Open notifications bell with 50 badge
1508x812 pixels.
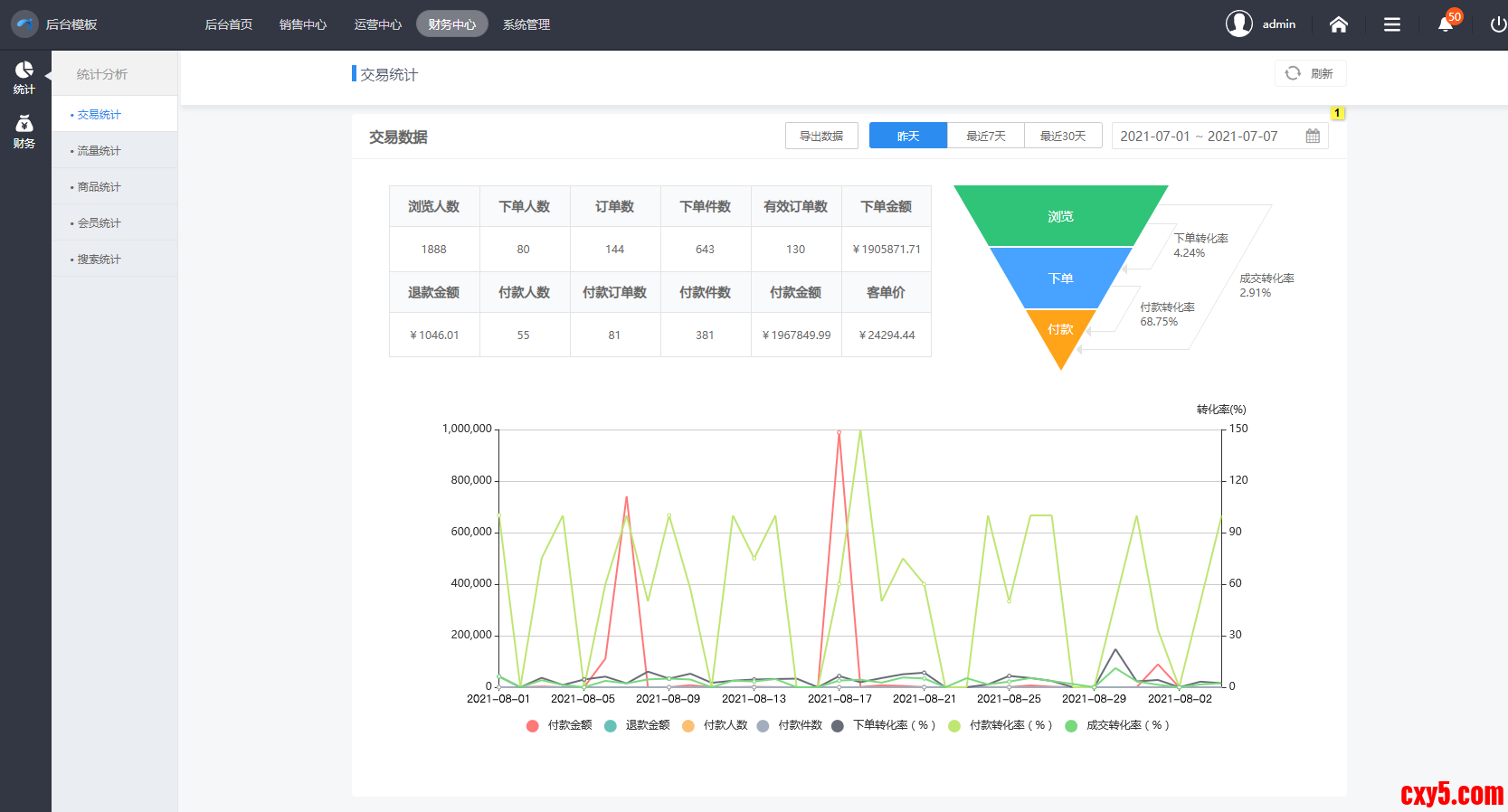[1446, 24]
